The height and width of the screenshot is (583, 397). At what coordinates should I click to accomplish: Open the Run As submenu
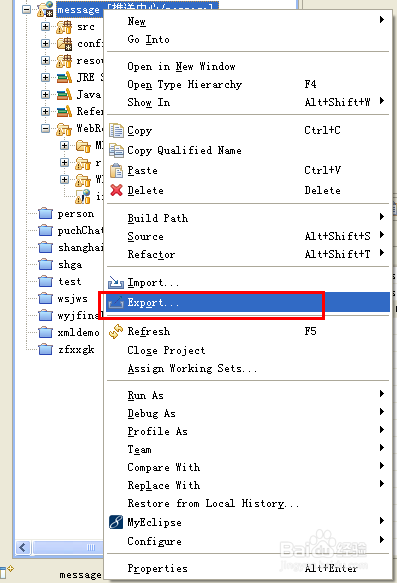pyautogui.click(x=248, y=395)
